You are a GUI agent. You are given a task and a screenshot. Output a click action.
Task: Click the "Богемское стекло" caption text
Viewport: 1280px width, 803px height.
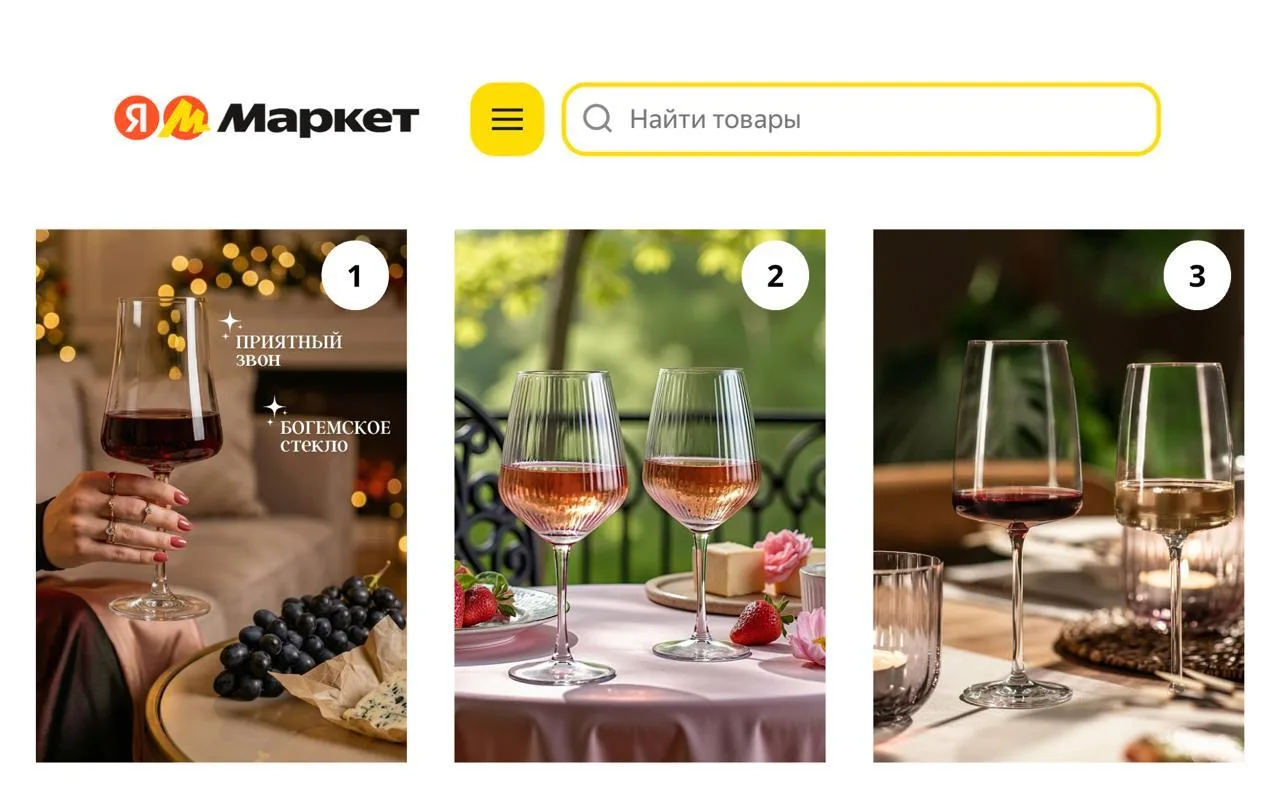click(x=335, y=436)
